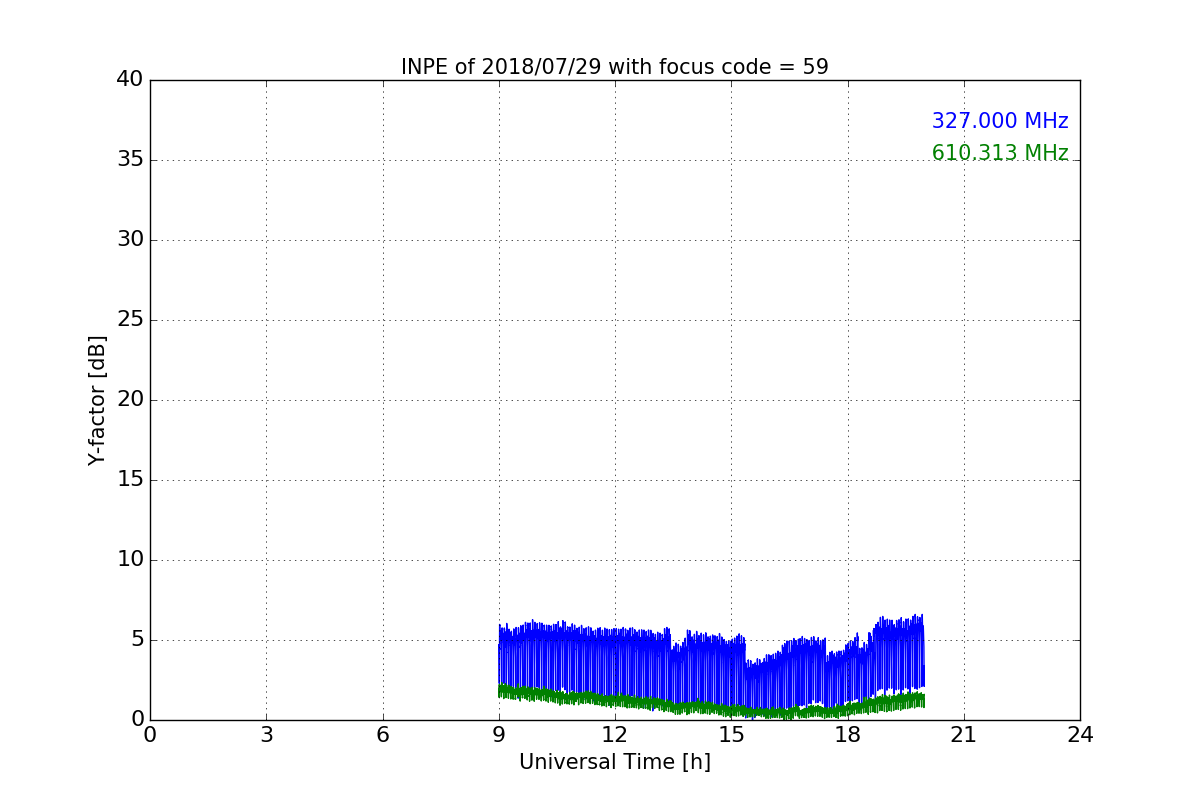This screenshot has width=1200, height=800.
Task: Select the blue '327.000 MHz' legend label
Action: pos(1000,121)
